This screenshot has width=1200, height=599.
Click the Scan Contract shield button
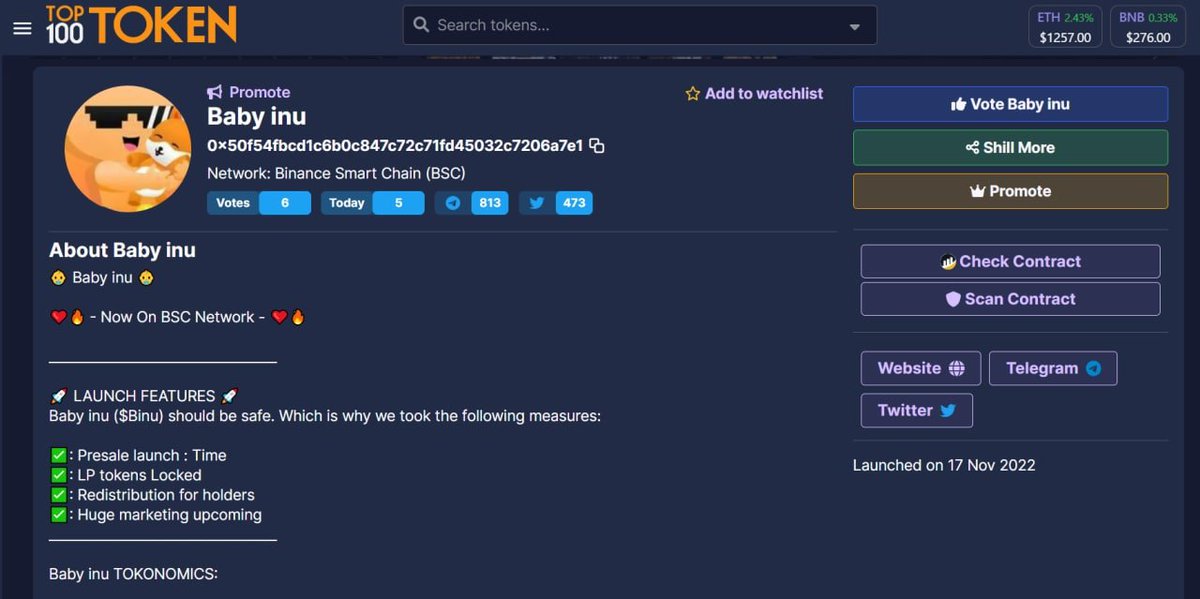pyautogui.click(x=1010, y=299)
